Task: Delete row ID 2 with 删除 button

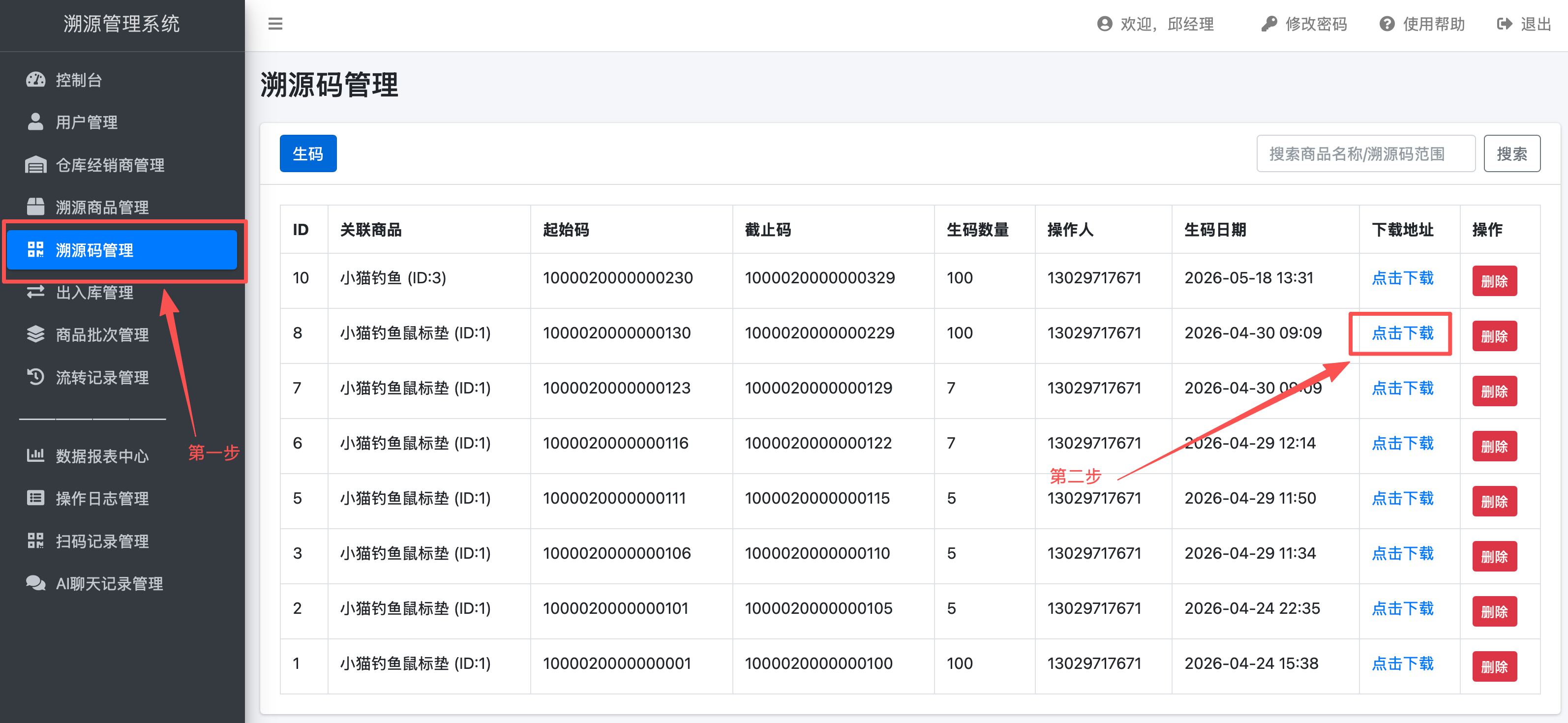Action: (x=1494, y=611)
